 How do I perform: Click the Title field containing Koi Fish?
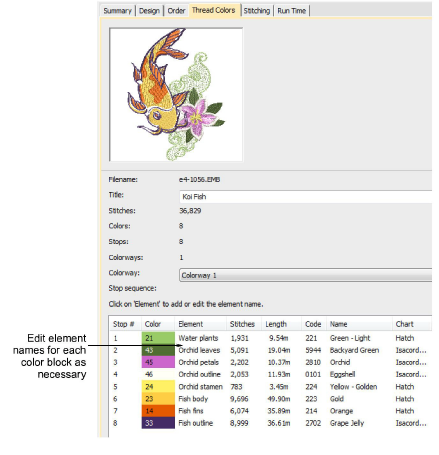305,197
